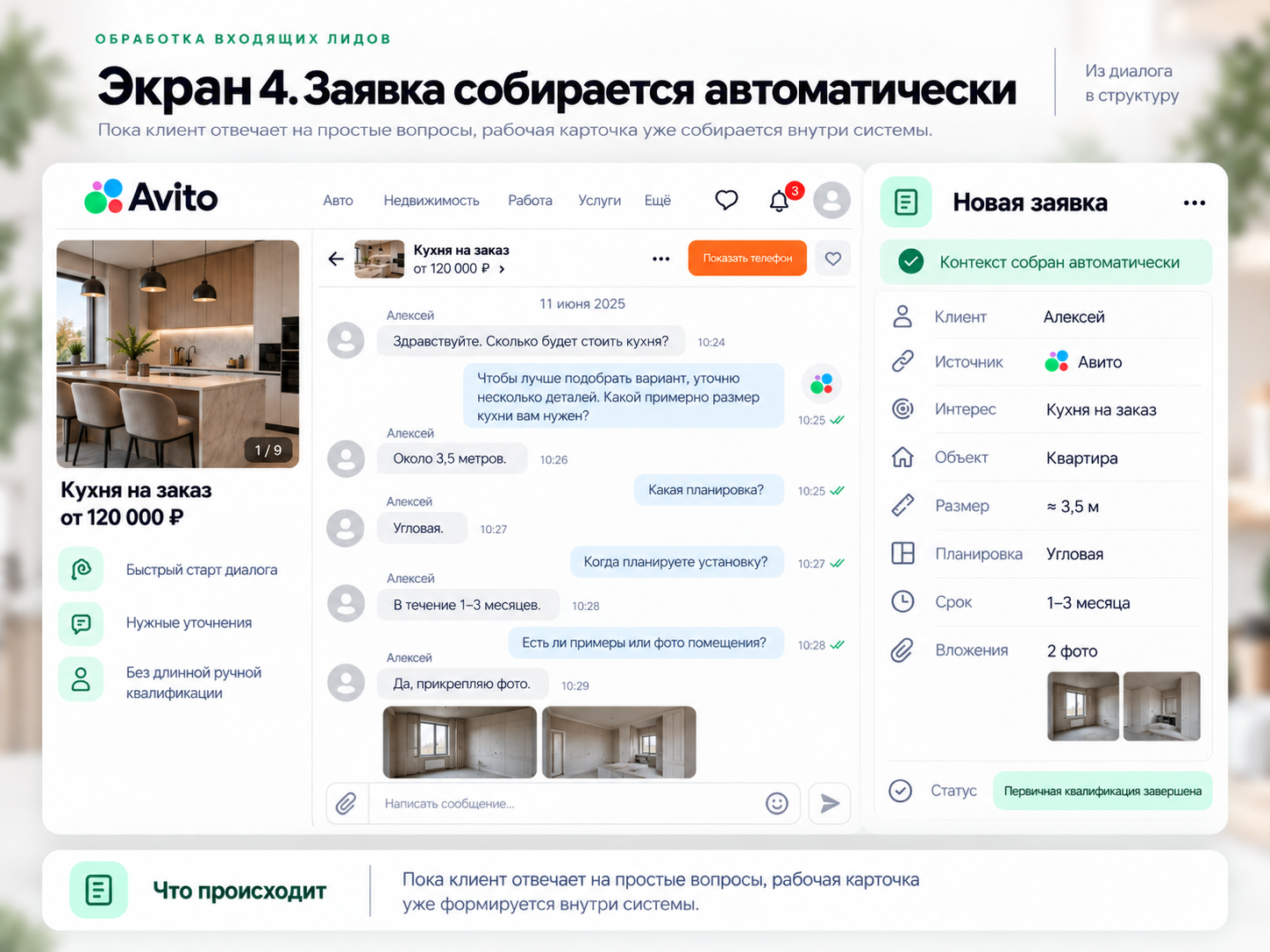Click the Новая заявка document icon

906,202
